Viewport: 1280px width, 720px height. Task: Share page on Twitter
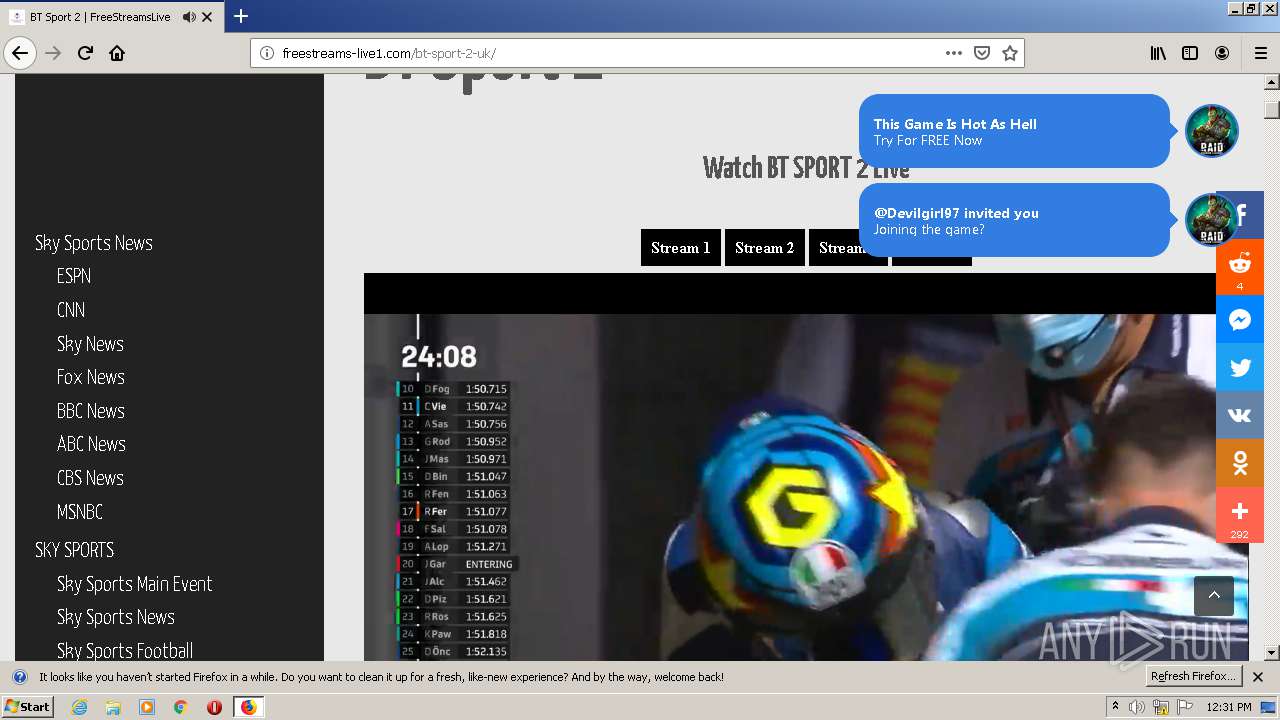click(x=1240, y=367)
